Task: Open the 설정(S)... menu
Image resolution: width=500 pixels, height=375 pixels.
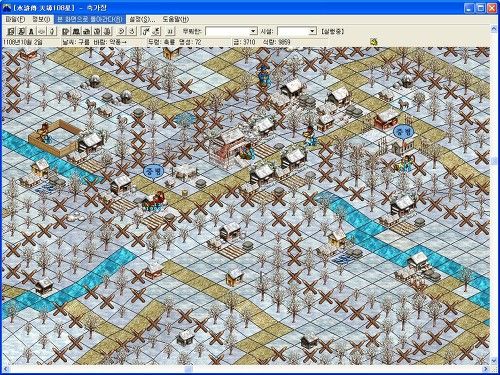Action: [142, 19]
